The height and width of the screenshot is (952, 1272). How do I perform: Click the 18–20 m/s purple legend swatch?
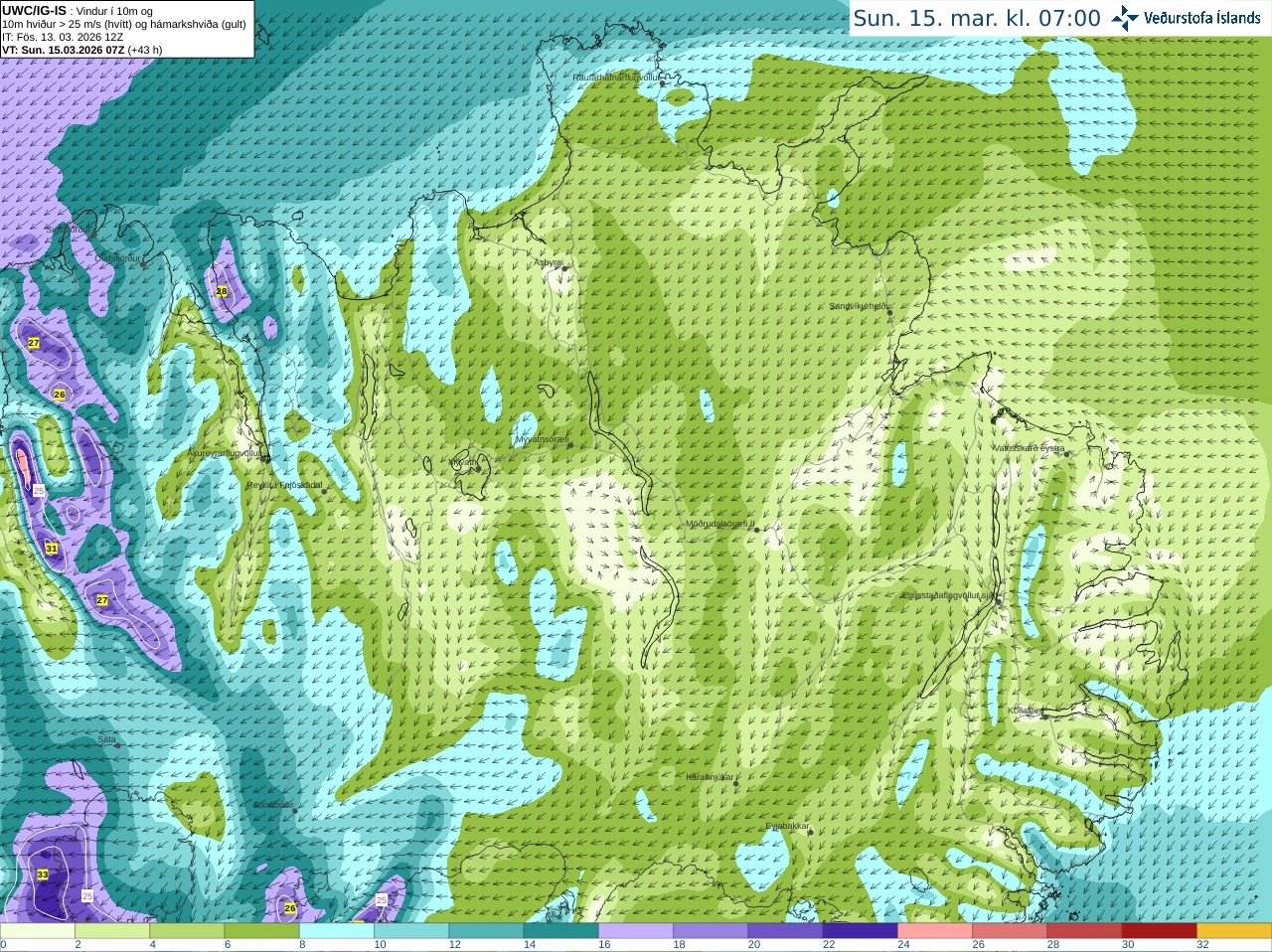click(x=711, y=931)
